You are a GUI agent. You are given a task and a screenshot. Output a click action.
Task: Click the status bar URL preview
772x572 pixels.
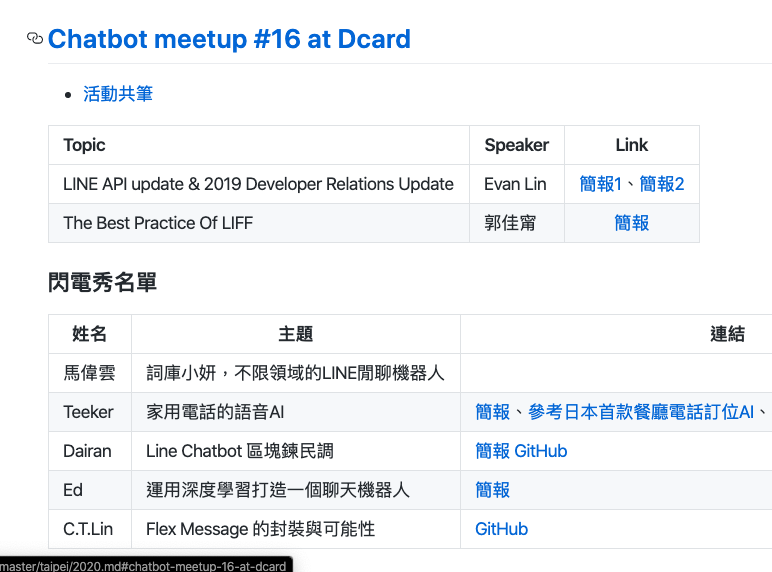coord(146,565)
